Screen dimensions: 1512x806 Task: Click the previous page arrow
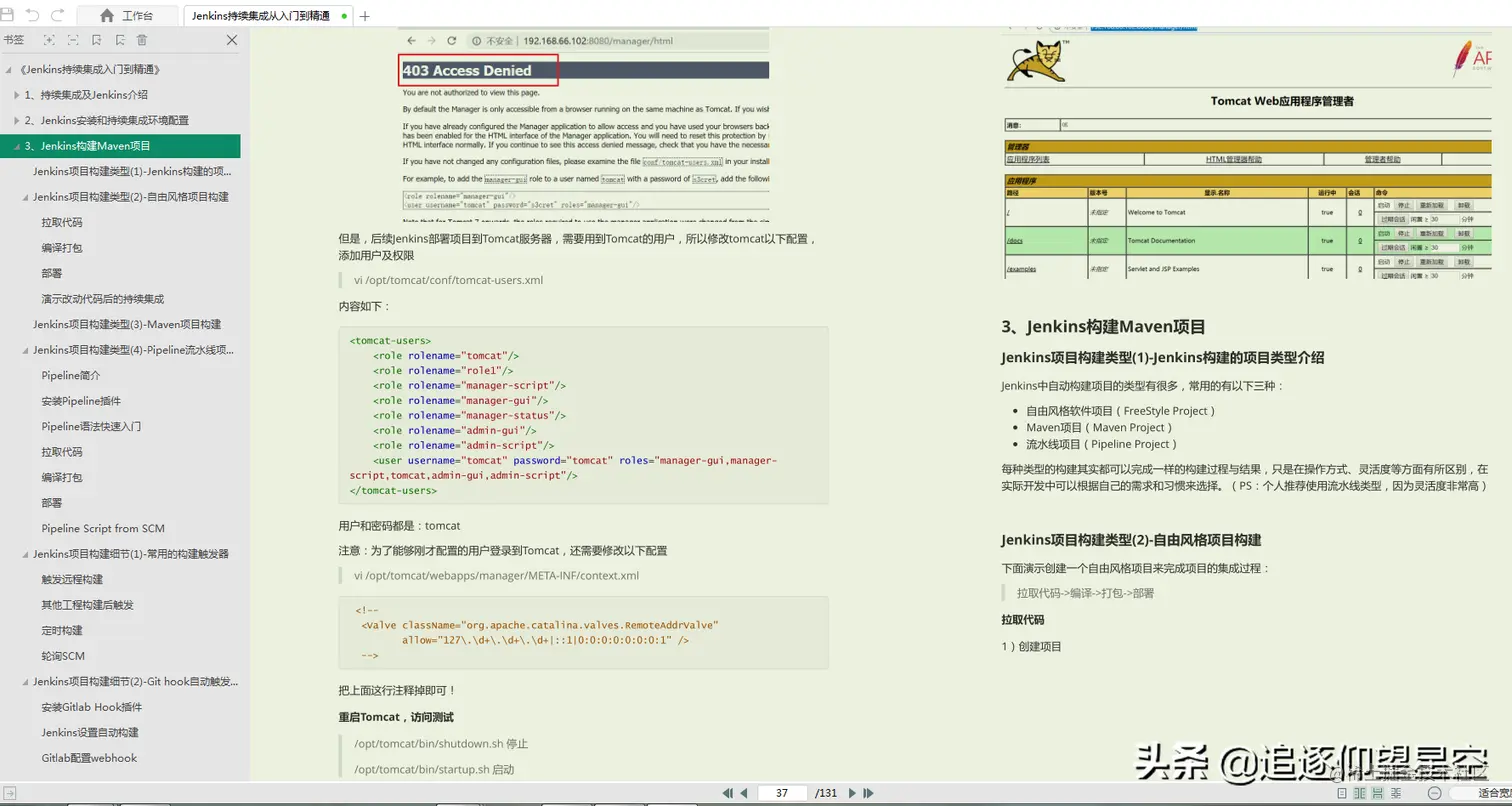click(744, 793)
